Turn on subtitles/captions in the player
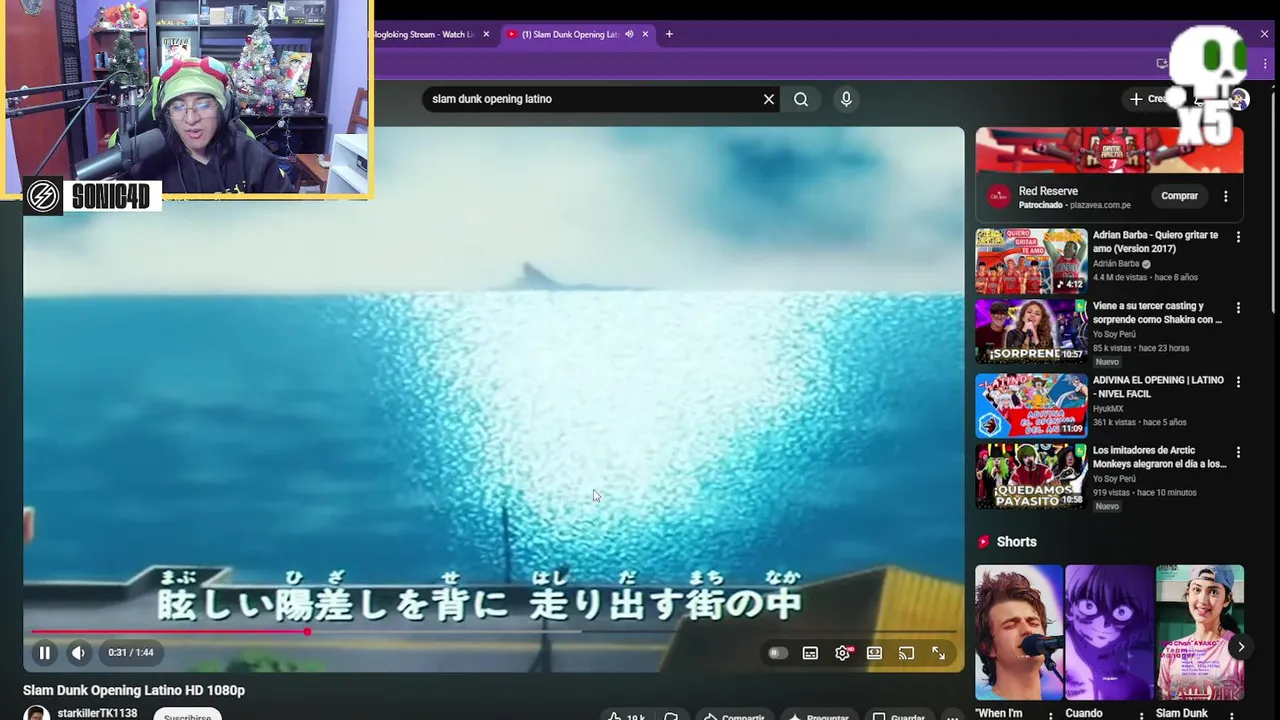This screenshot has width=1280, height=720. coord(810,653)
